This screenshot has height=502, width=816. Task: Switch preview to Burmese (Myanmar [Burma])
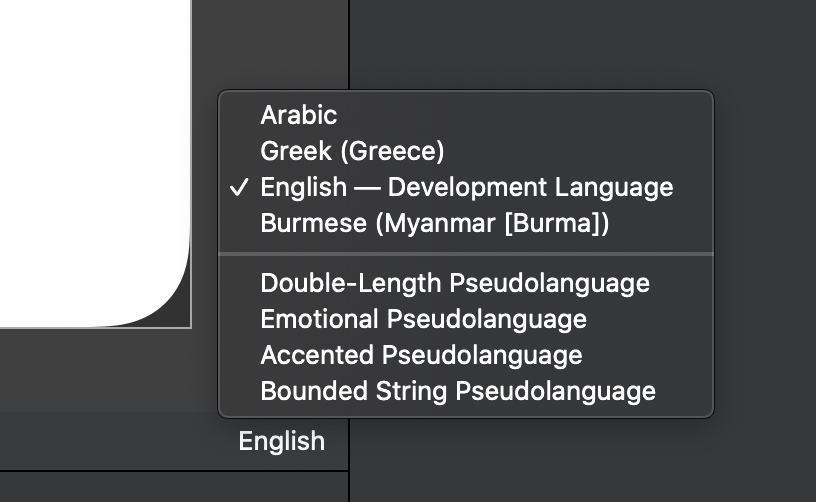434,223
